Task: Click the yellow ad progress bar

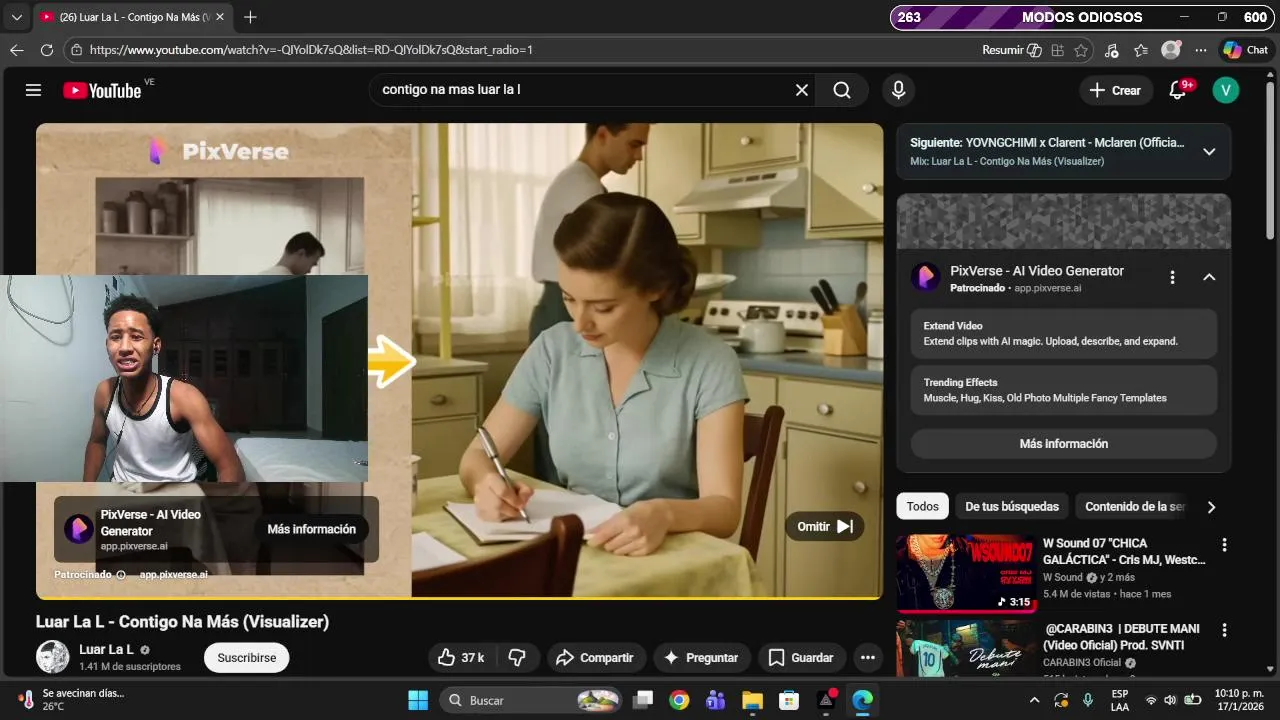Action: tap(459, 598)
